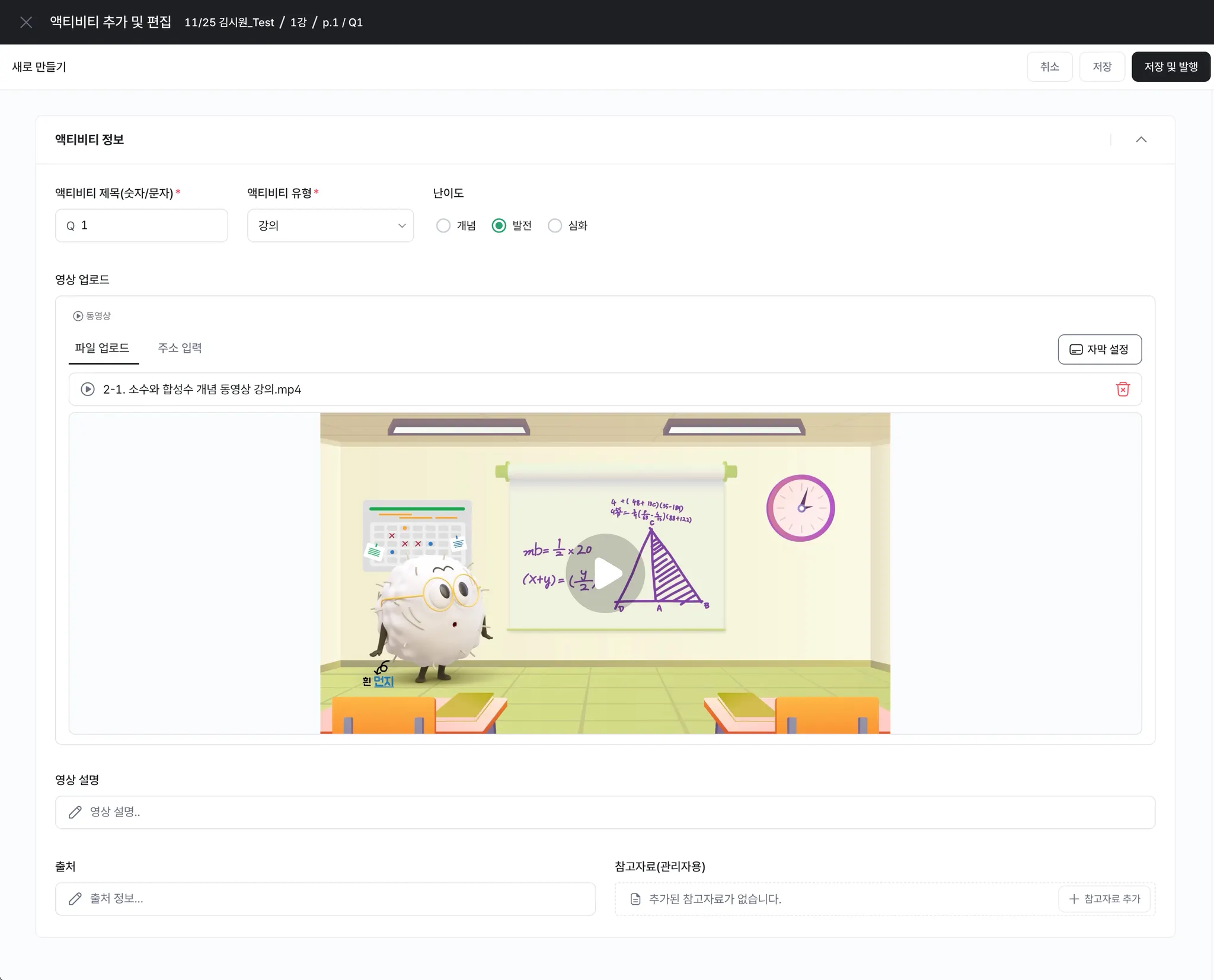Image resolution: width=1214 pixels, height=980 pixels.
Task: Click the 동영상 play-circle label icon
Action: (x=78, y=316)
